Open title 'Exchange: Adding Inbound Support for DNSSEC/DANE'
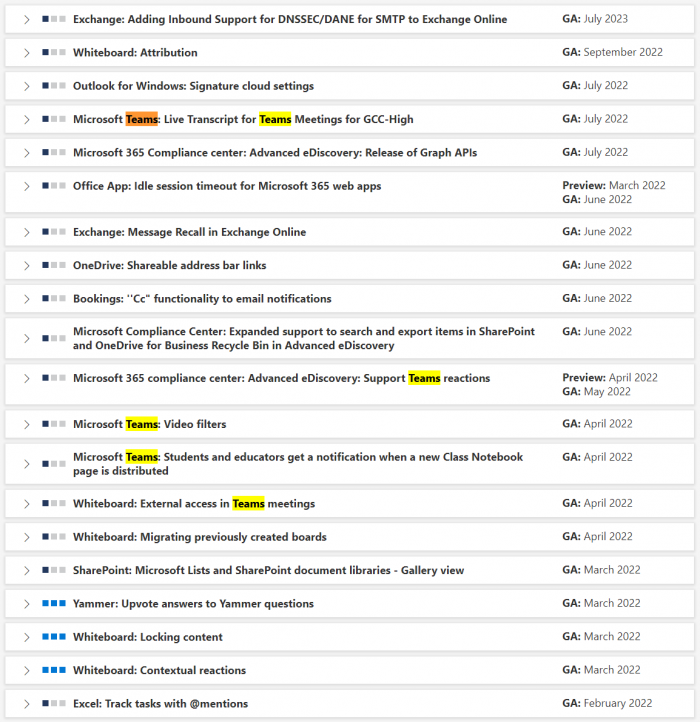This screenshot has height=722, width=700. [x=290, y=19]
